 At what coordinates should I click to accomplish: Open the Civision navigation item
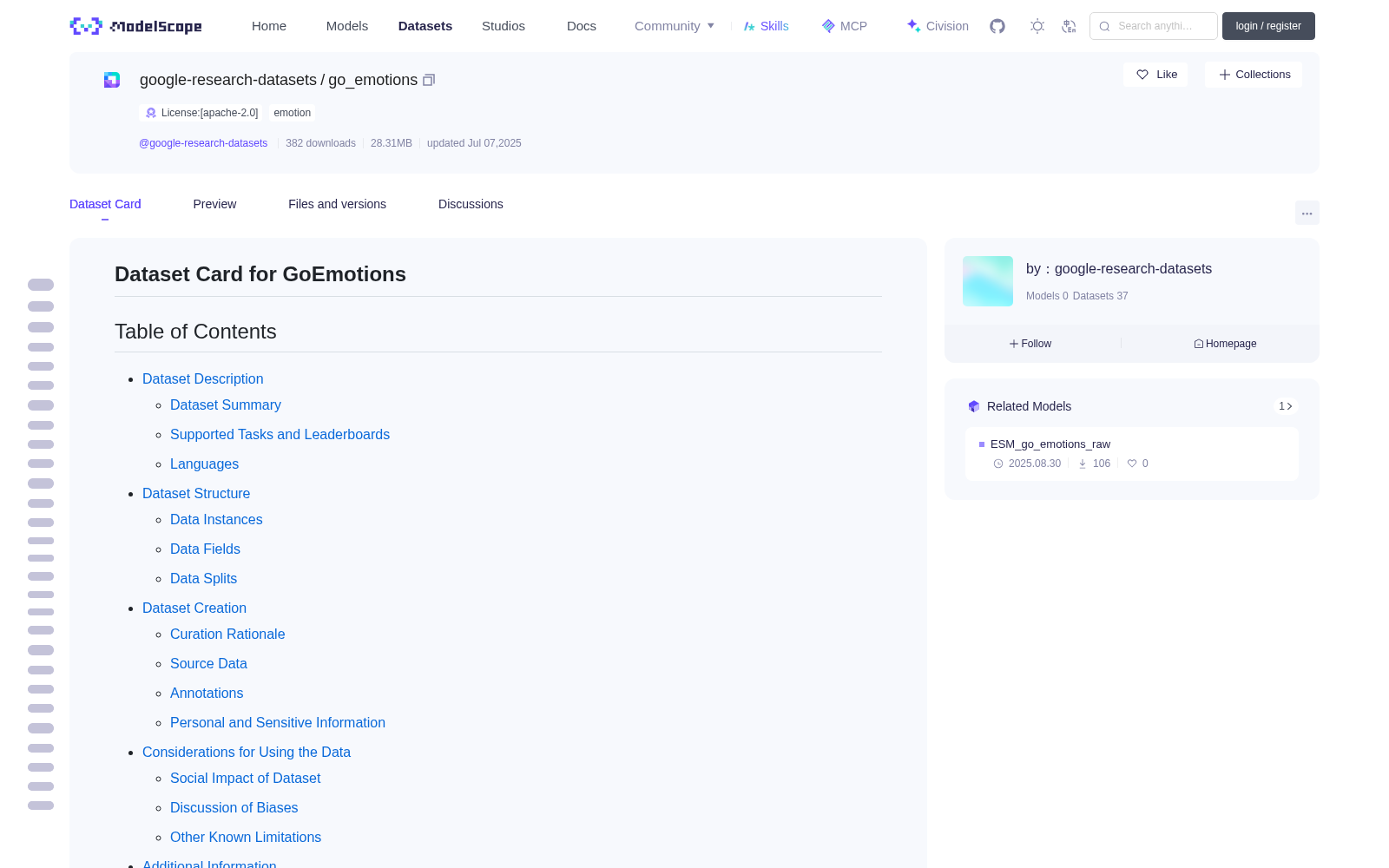click(x=938, y=26)
